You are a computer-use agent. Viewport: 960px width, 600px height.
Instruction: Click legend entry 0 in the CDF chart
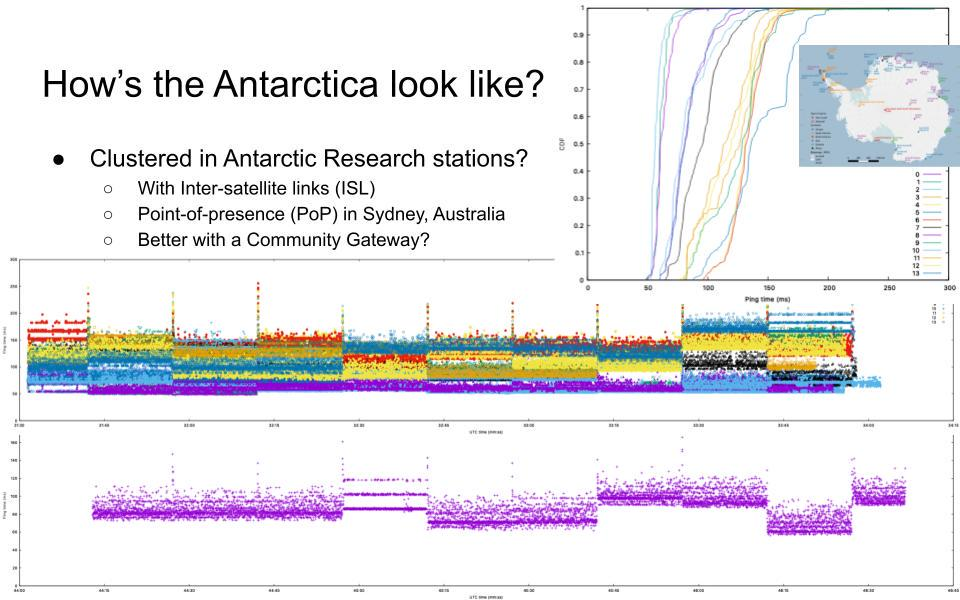point(917,174)
